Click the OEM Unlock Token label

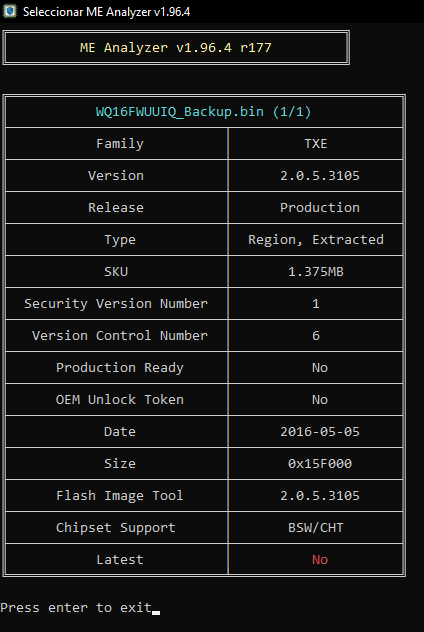pyautogui.click(x=120, y=399)
